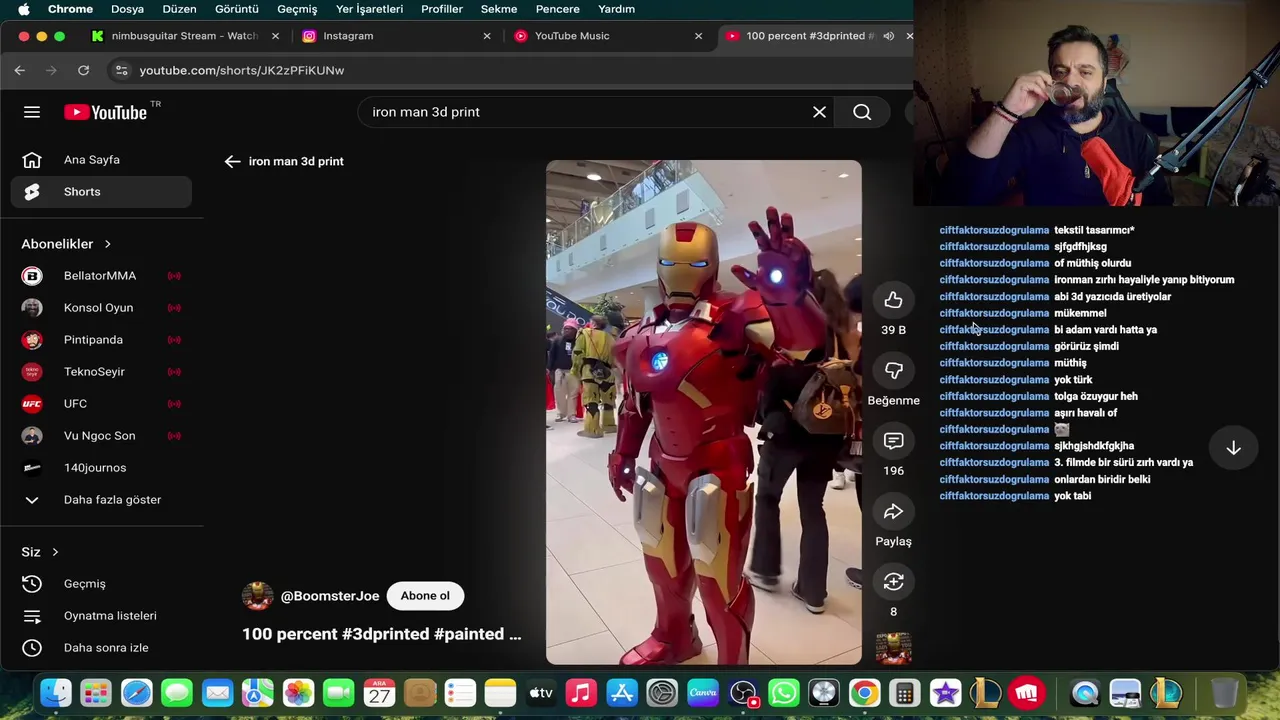Click the magnifier search button
Image resolution: width=1280 pixels, height=720 pixels.
coord(862,112)
